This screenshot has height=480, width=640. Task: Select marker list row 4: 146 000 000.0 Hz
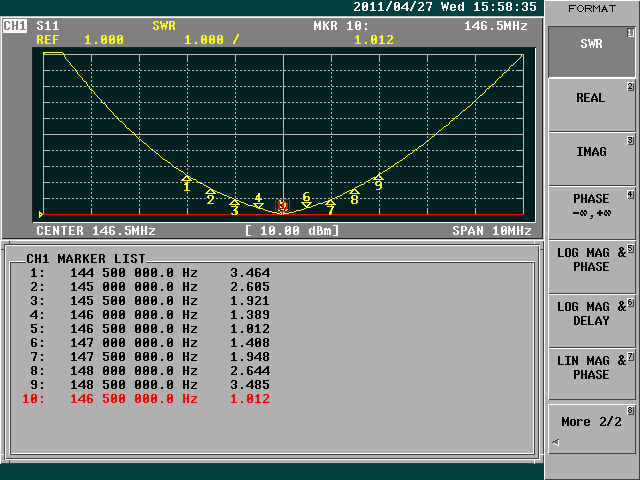(x=150, y=315)
